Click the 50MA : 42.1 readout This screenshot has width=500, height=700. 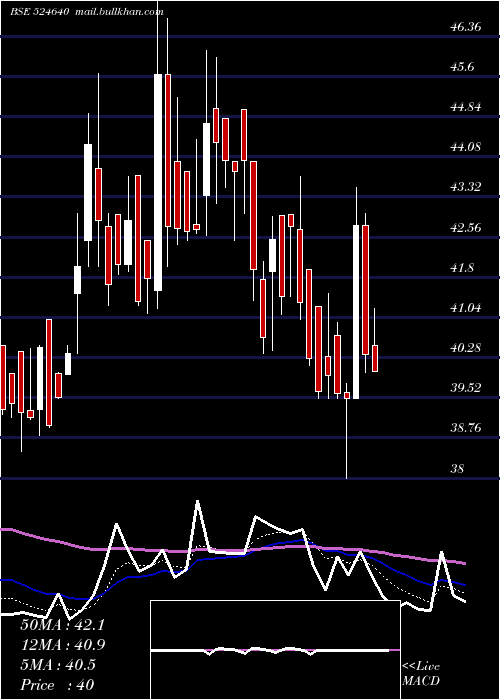(x=62, y=625)
